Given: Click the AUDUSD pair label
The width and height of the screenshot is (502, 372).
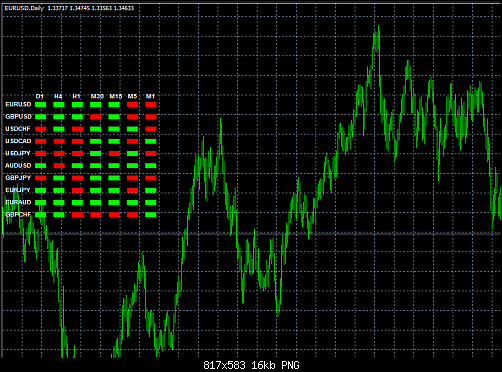Looking at the screenshot, I should click(x=18, y=166).
